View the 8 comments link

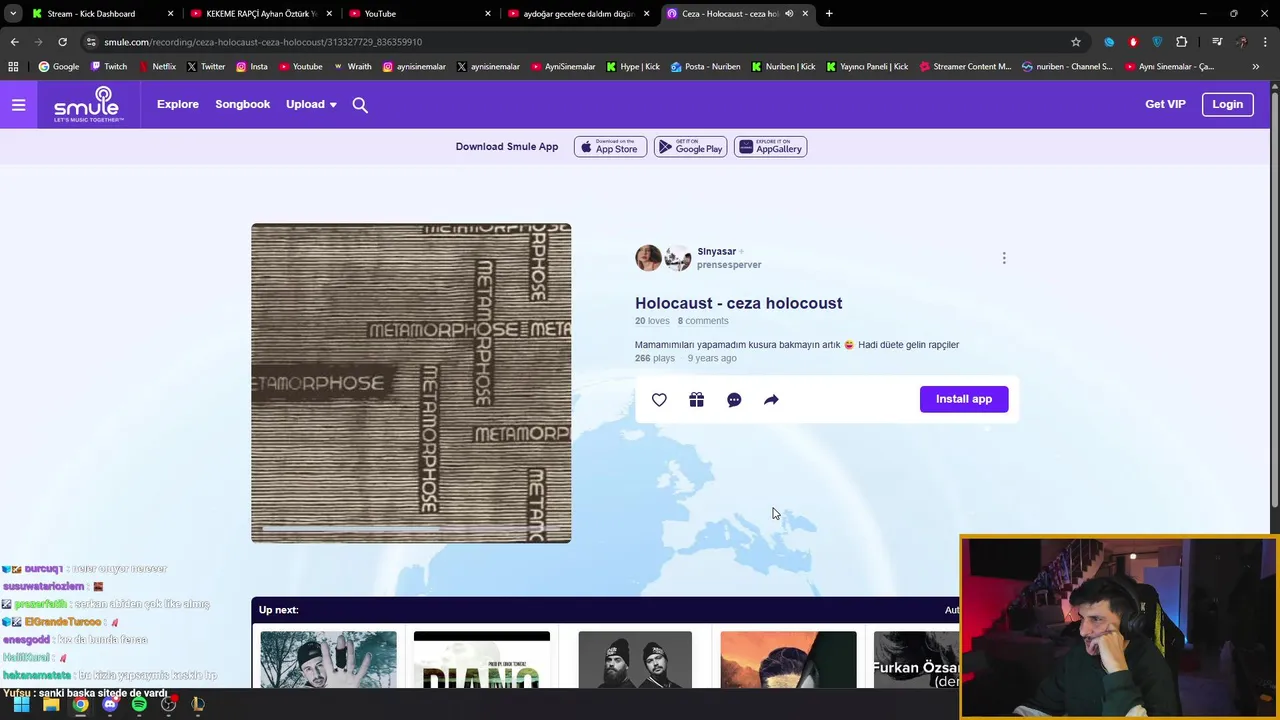[703, 321]
